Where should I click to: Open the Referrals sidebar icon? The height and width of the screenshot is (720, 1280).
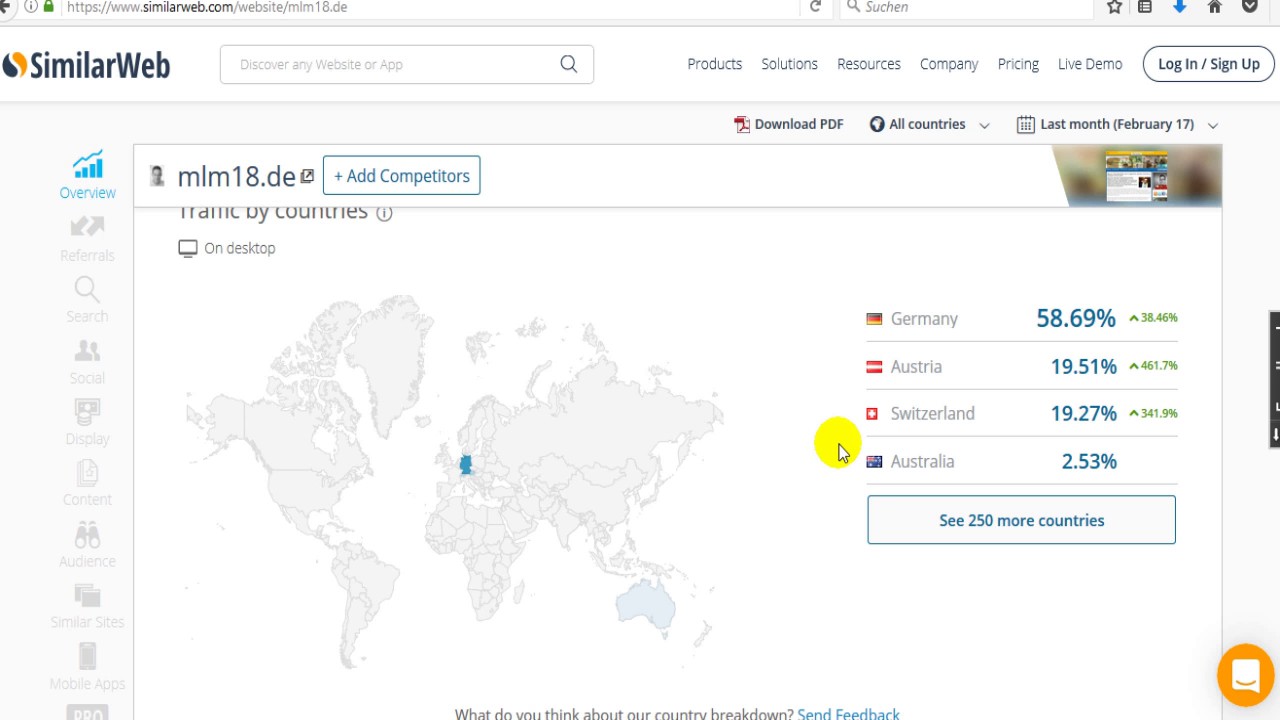point(87,227)
